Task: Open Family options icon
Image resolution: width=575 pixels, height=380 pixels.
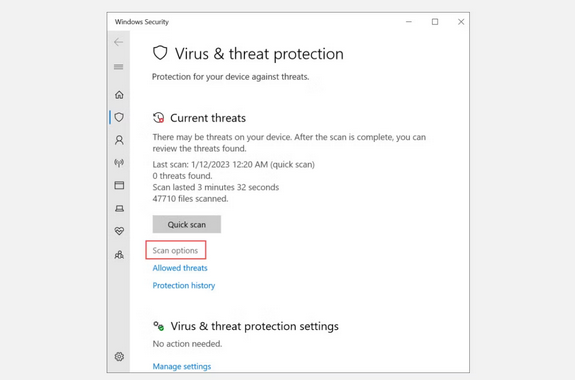Action: [119, 255]
